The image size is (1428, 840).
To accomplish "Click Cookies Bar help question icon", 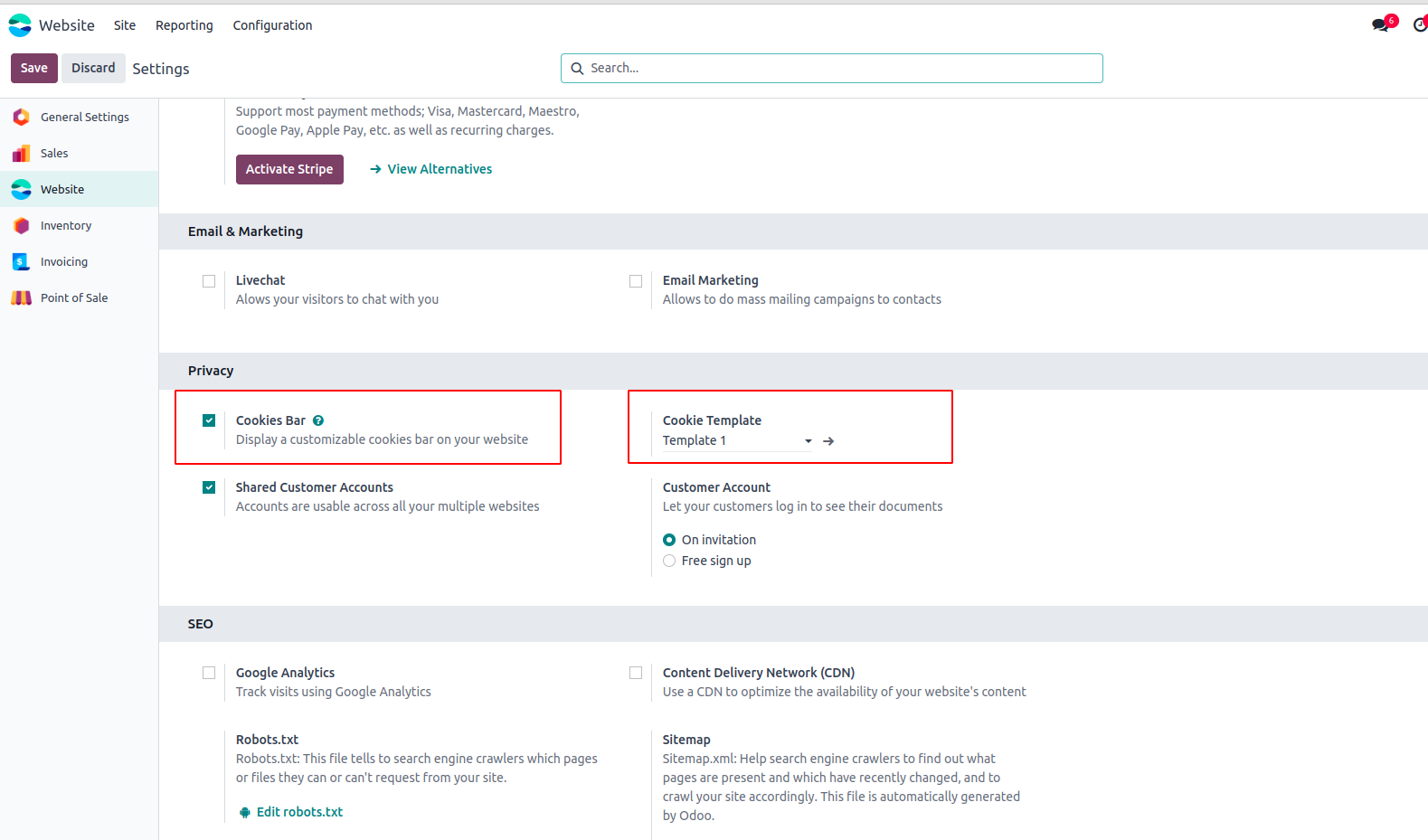I will (x=318, y=420).
